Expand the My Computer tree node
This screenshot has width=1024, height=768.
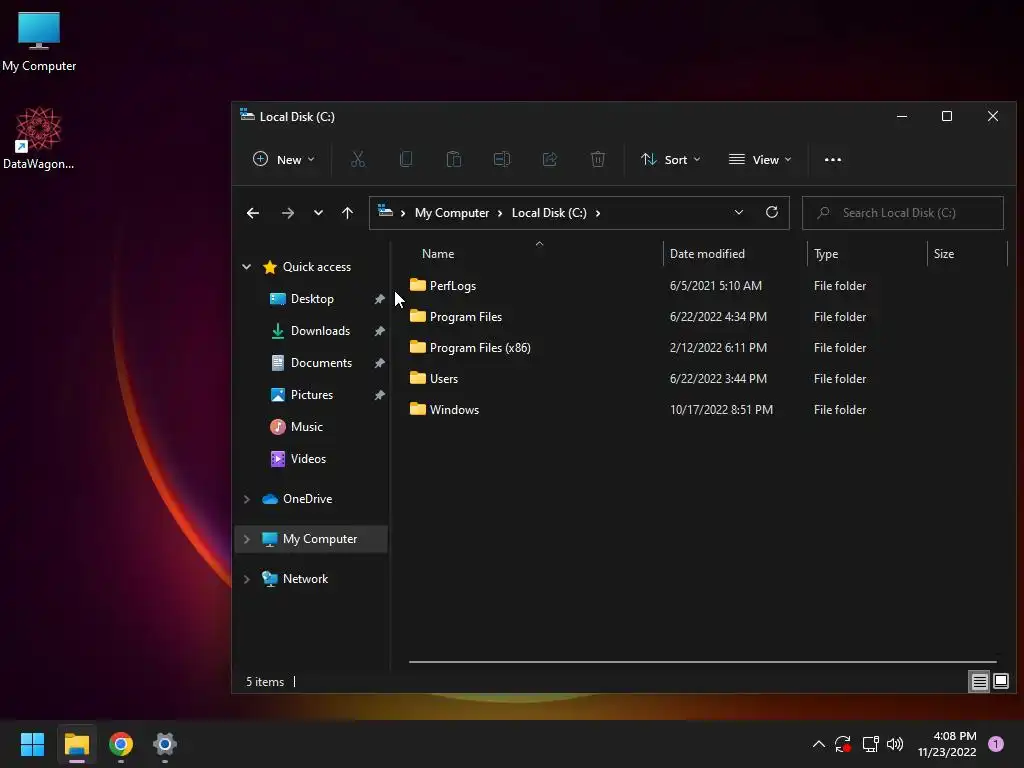[x=247, y=539]
